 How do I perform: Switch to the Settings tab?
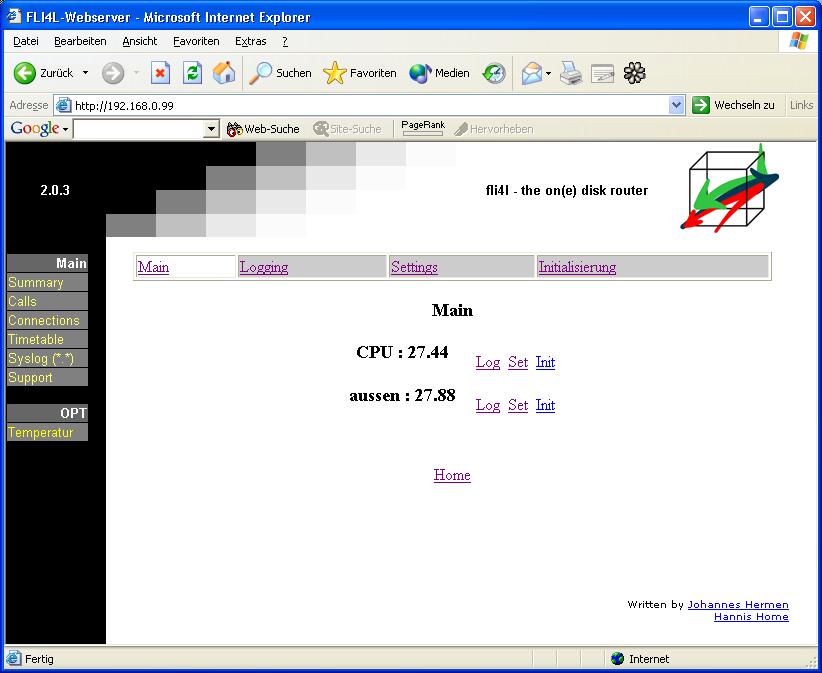tap(414, 267)
